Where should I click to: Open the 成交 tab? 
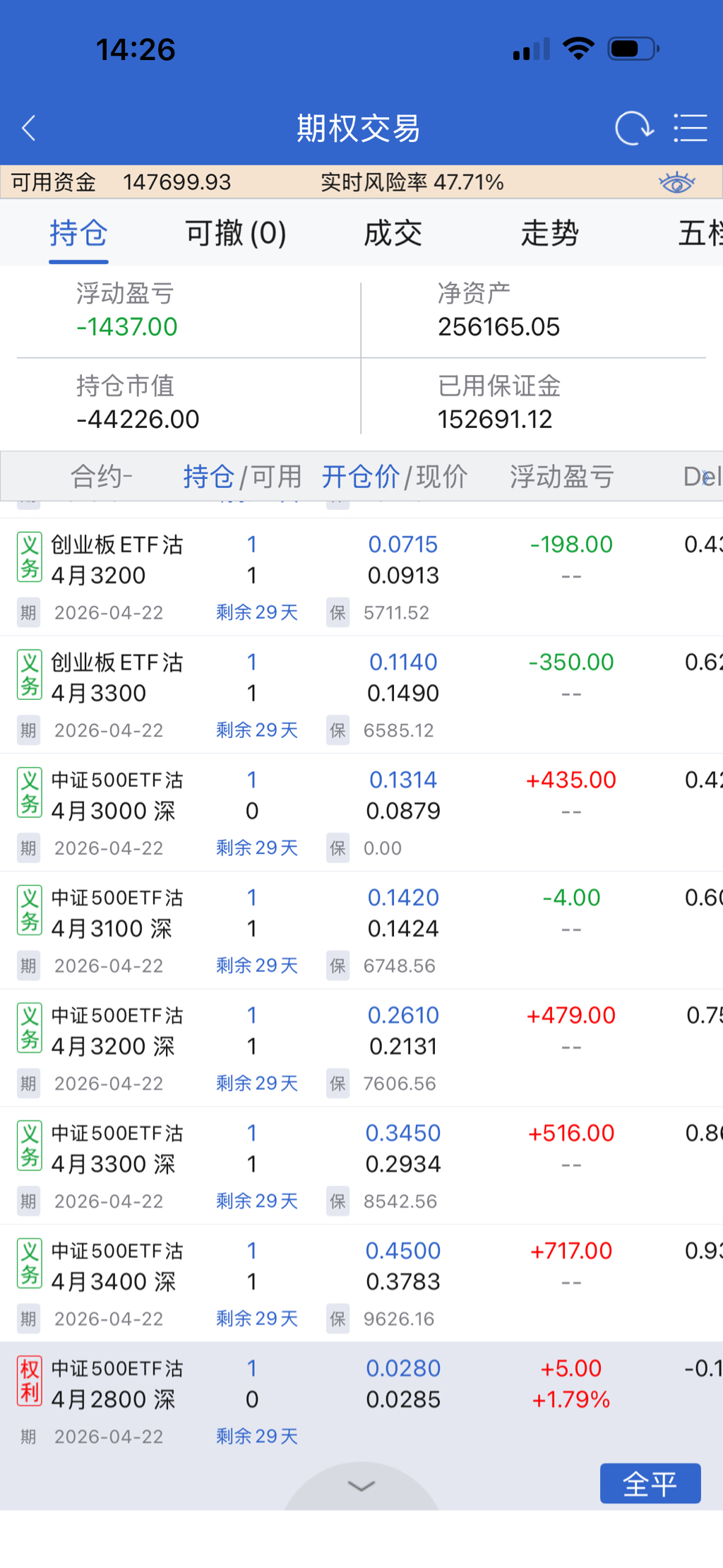pyautogui.click(x=393, y=233)
